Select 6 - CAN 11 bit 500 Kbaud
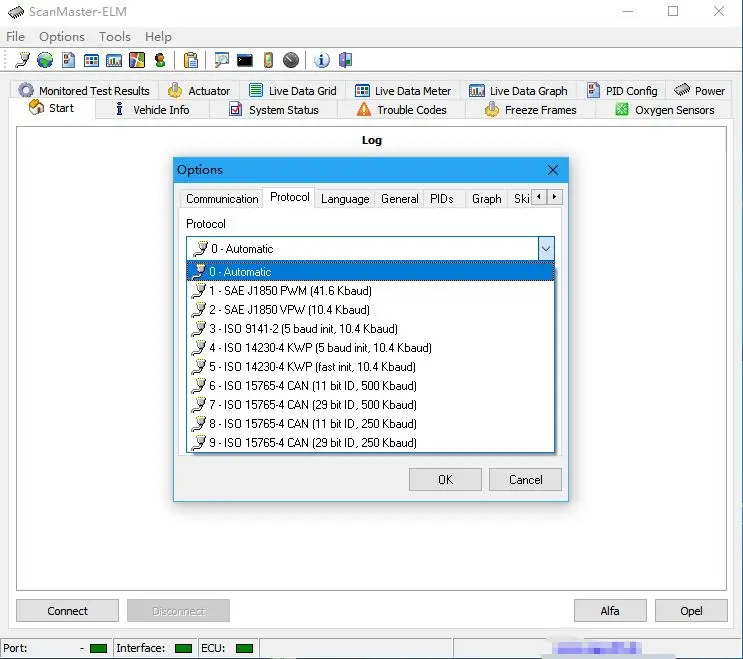This screenshot has width=743, height=659. click(x=370, y=385)
